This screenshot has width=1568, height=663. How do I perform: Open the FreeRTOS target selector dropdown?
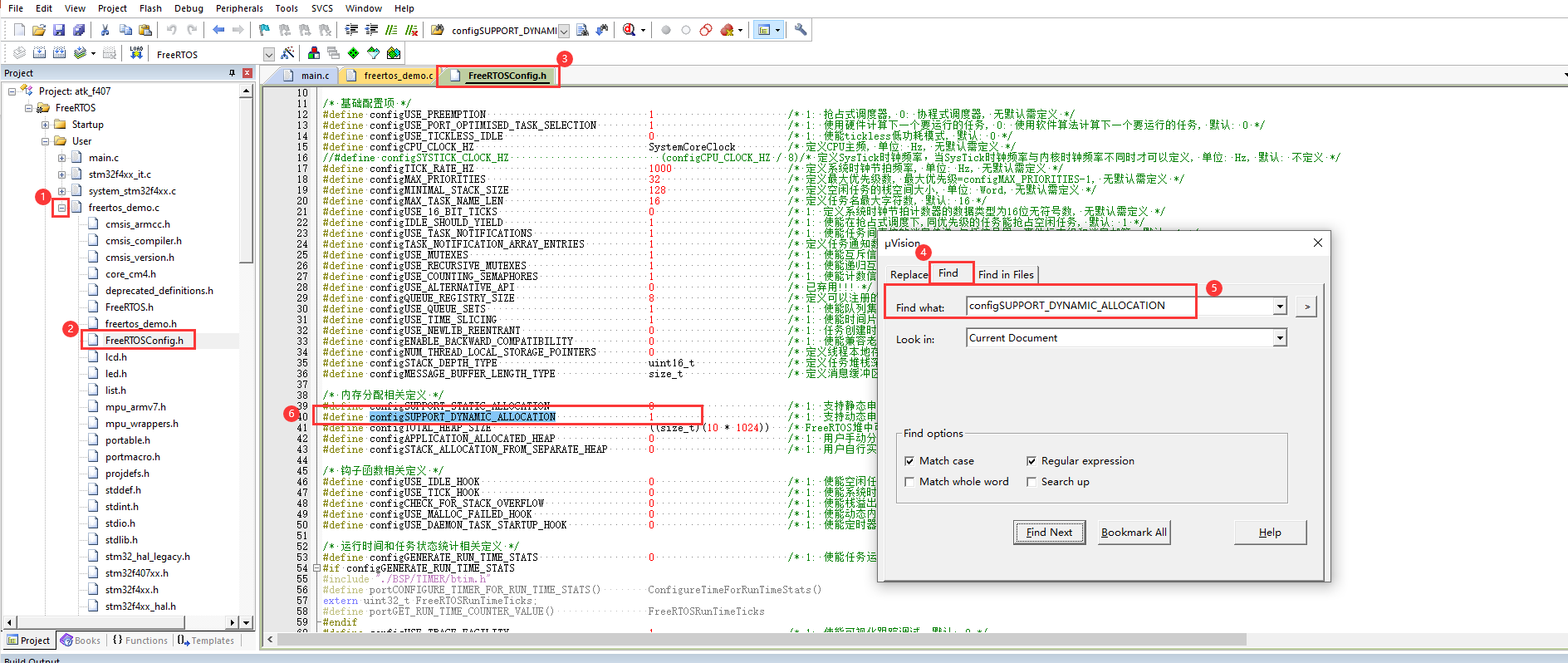[x=268, y=54]
